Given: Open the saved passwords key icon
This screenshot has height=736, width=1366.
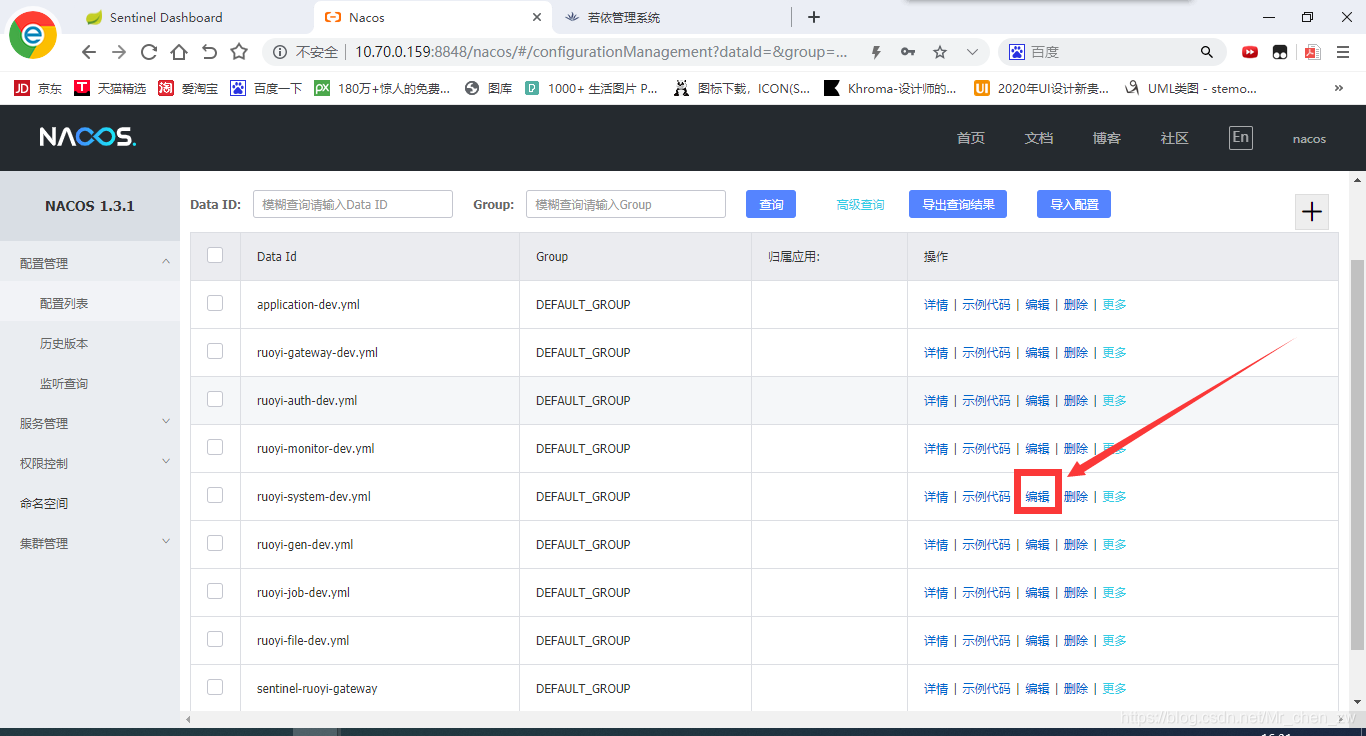Looking at the screenshot, I should click(908, 52).
